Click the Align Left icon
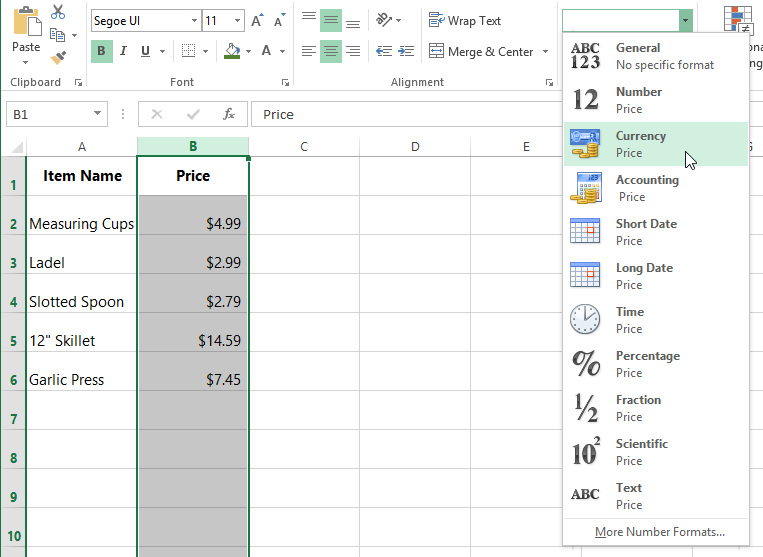 pos(309,51)
